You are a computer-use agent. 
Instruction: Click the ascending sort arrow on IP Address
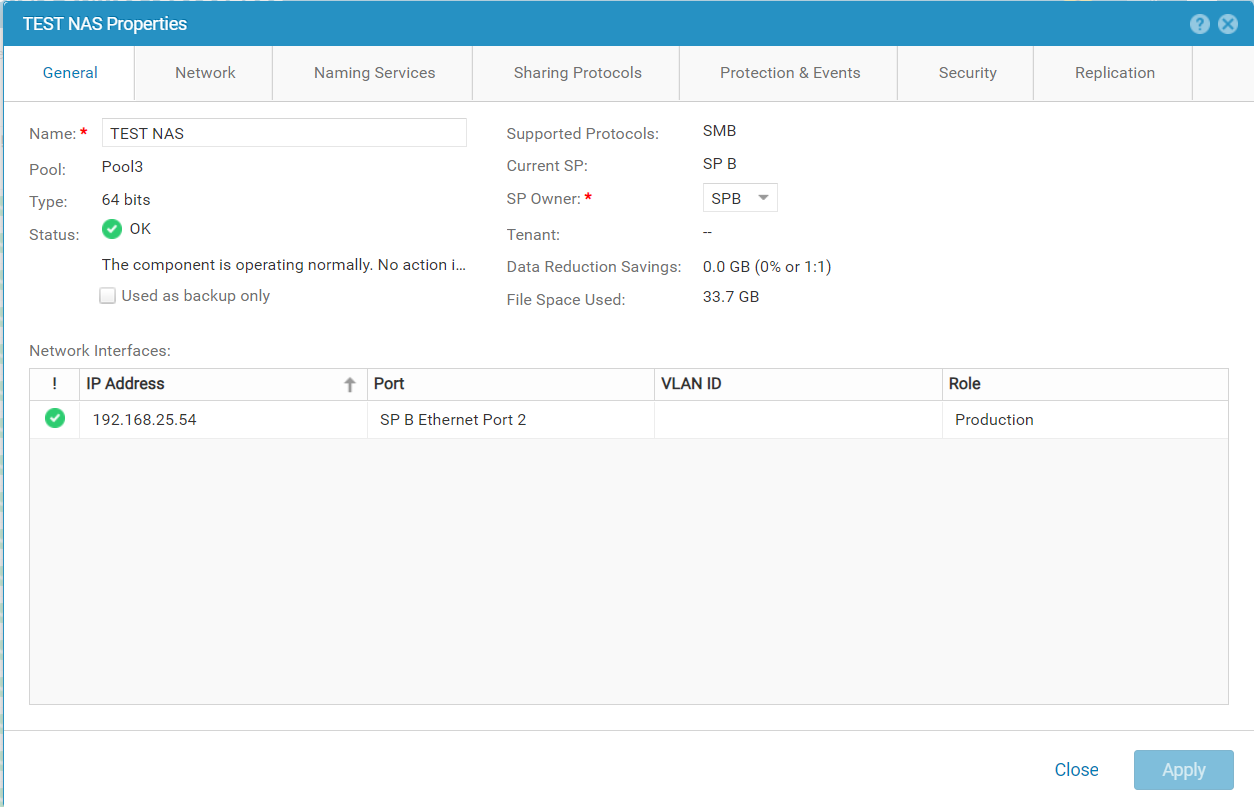(349, 384)
